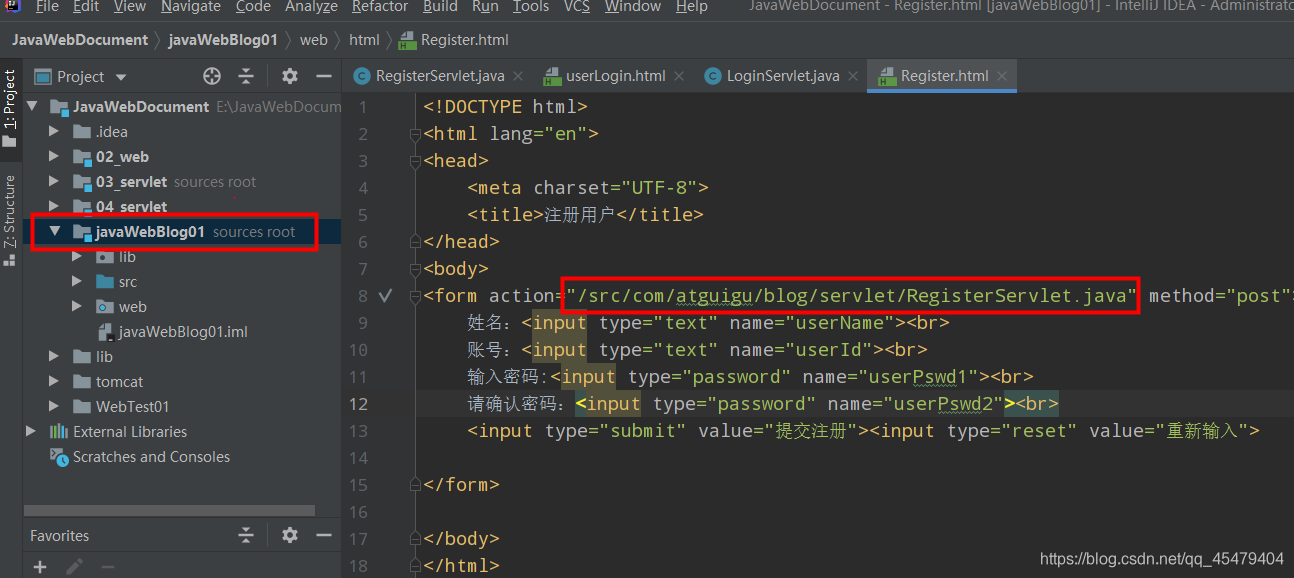Open Favorites panel settings gear

click(x=290, y=535)
